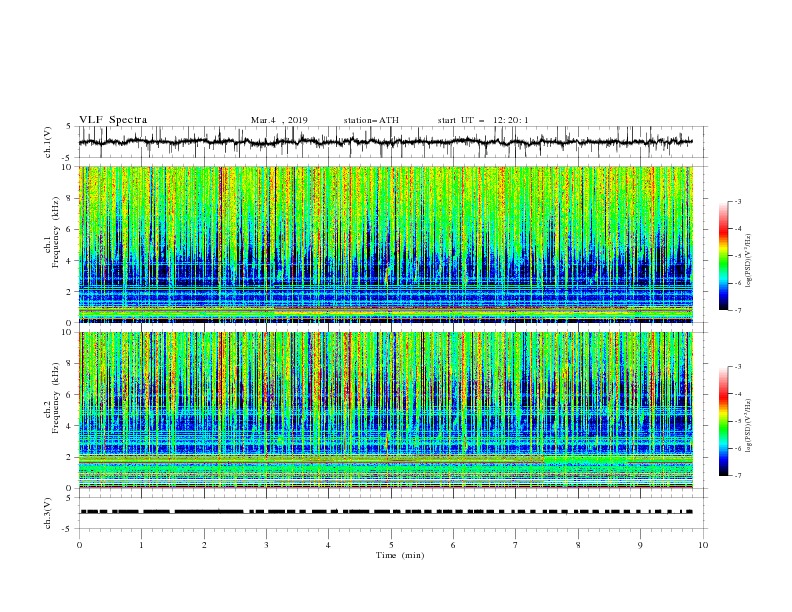
Task: Click the time axis tick label '1'
Action: [x=141, y=545]
